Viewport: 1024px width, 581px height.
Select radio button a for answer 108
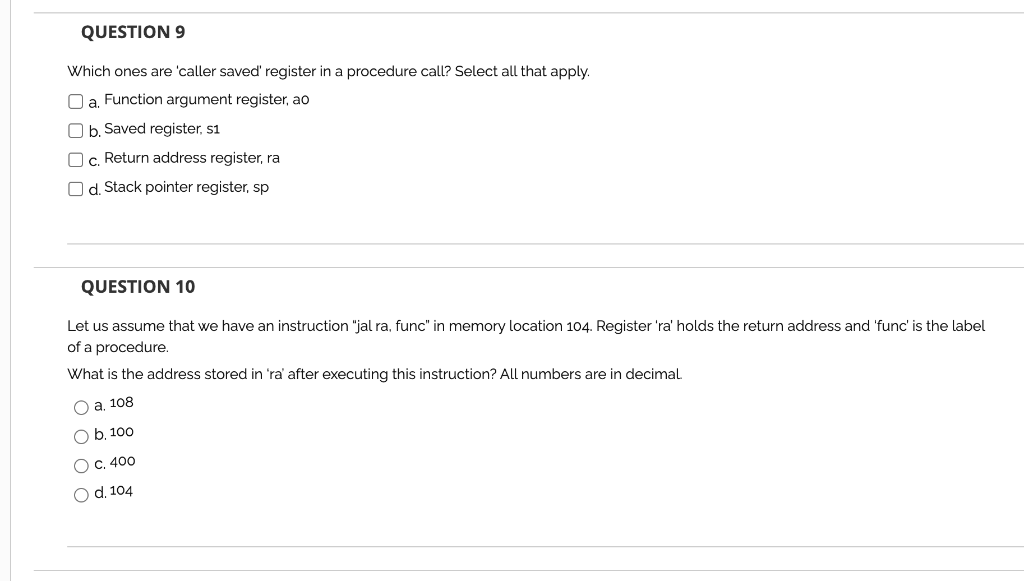81,405
